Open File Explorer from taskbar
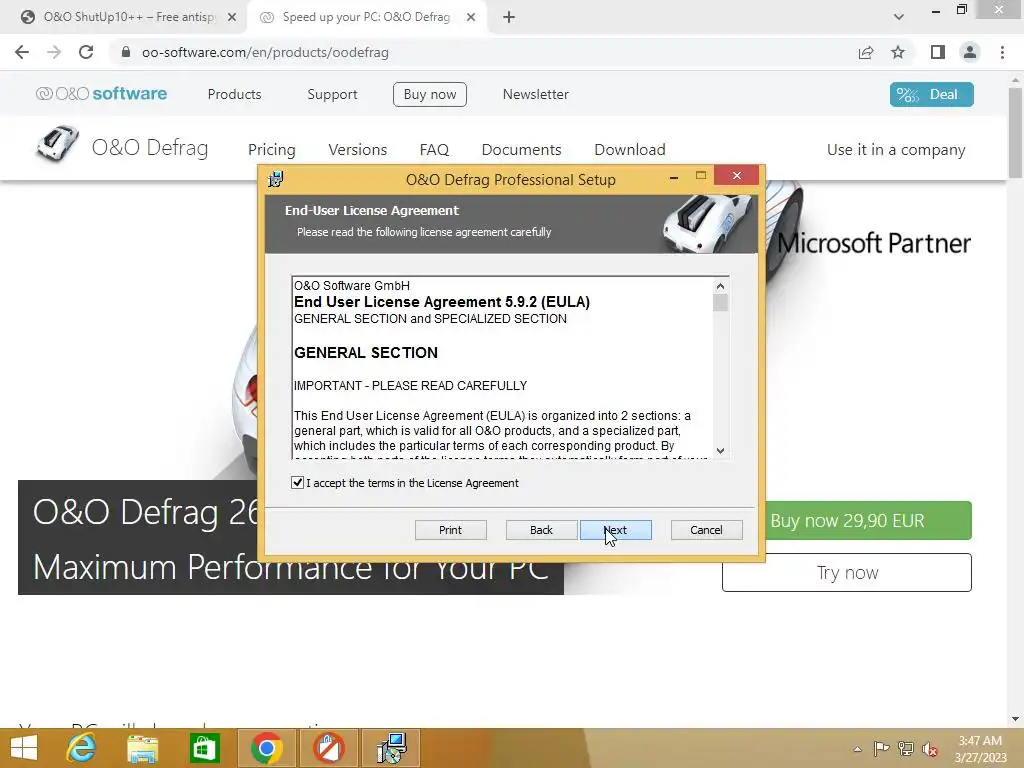Image resolution: width=1024 pixels, height=768 pixels. [x=143, y=748]
